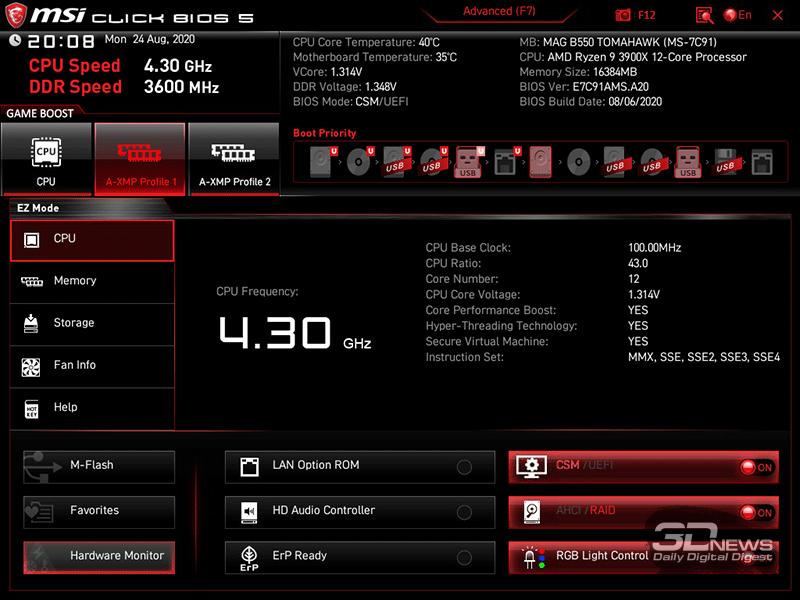Click the DDR Speed 3600 MHz readout
This screenshot has width=800, height=600.
(124, 87)
